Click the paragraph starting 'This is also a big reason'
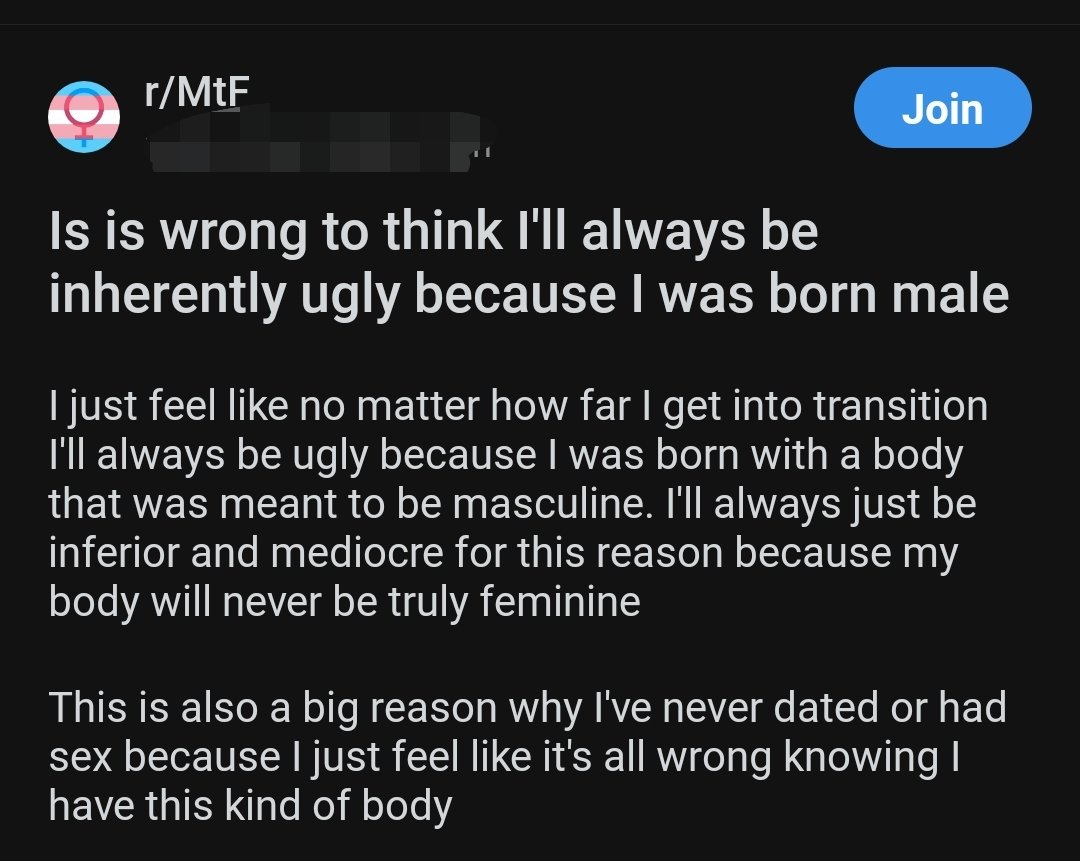 click(528, 756)
